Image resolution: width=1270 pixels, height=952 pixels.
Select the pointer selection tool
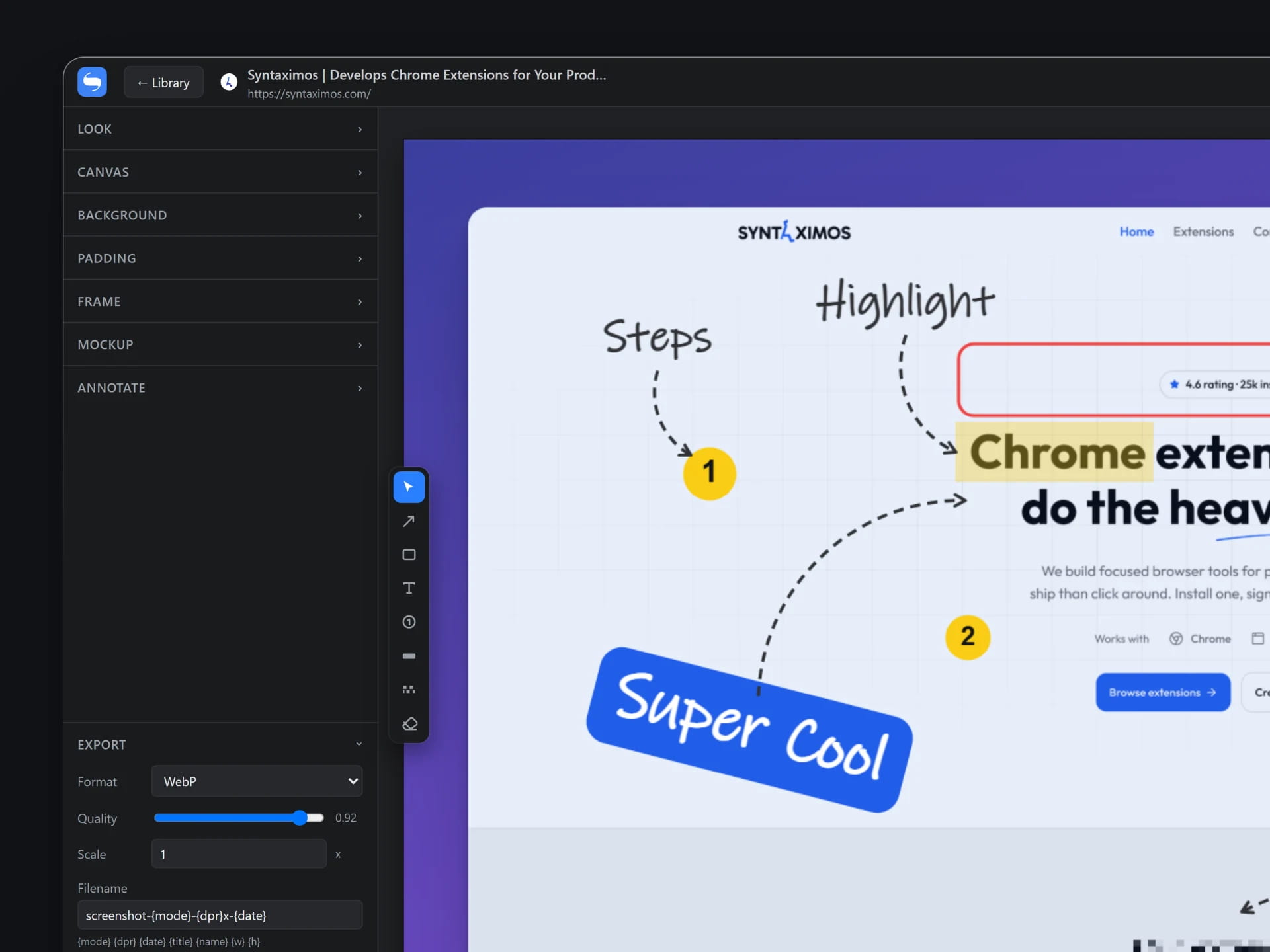point(409,487)
